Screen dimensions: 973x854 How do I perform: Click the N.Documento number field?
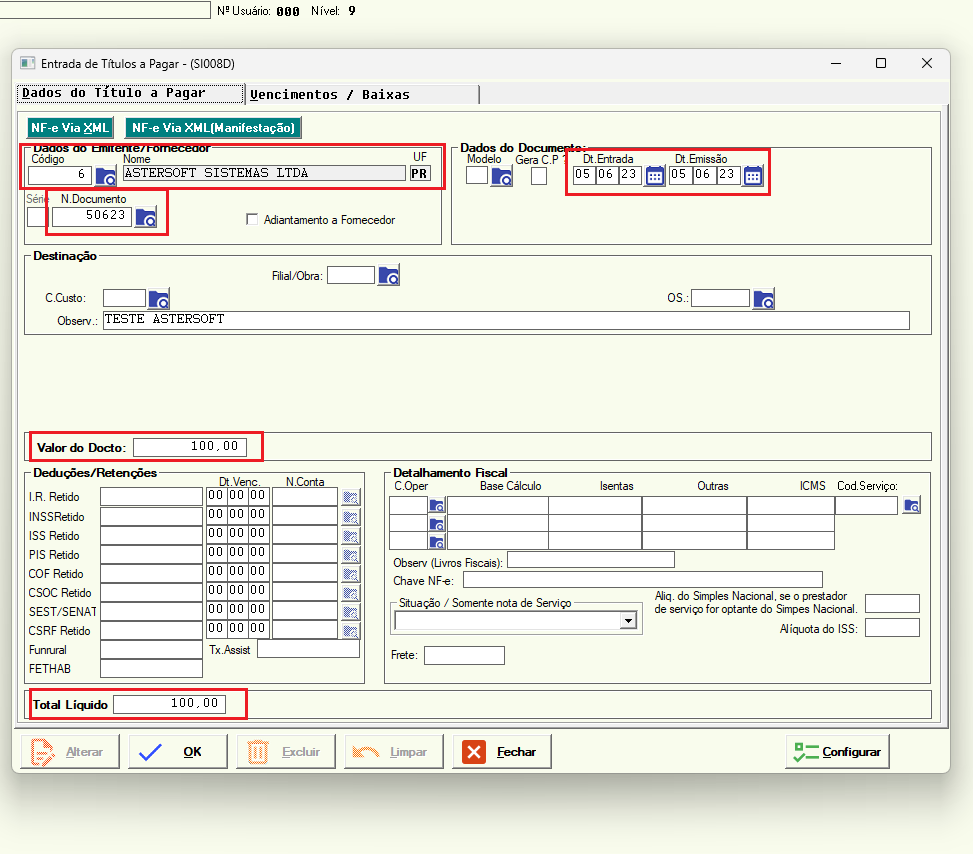click(92, 216)
